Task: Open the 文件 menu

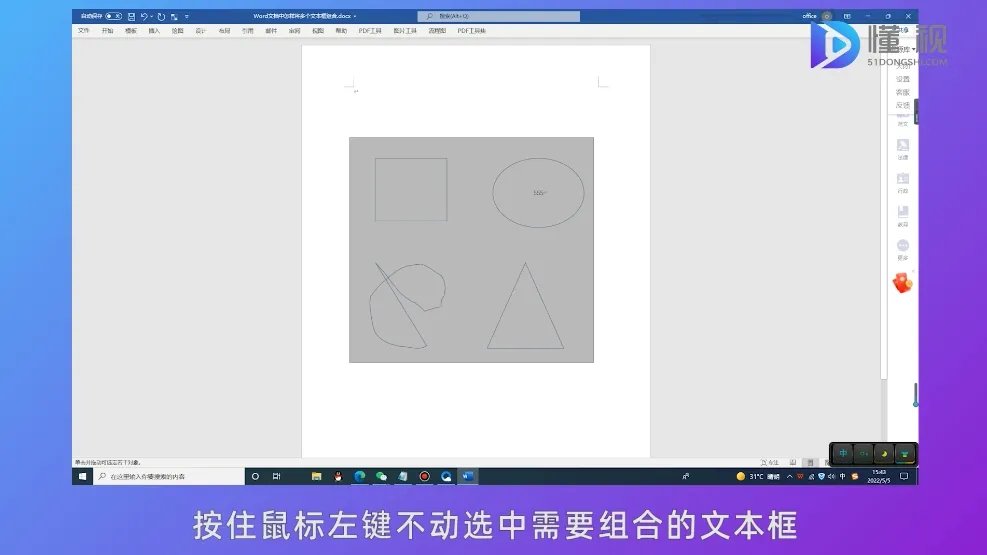Action: 84,30
